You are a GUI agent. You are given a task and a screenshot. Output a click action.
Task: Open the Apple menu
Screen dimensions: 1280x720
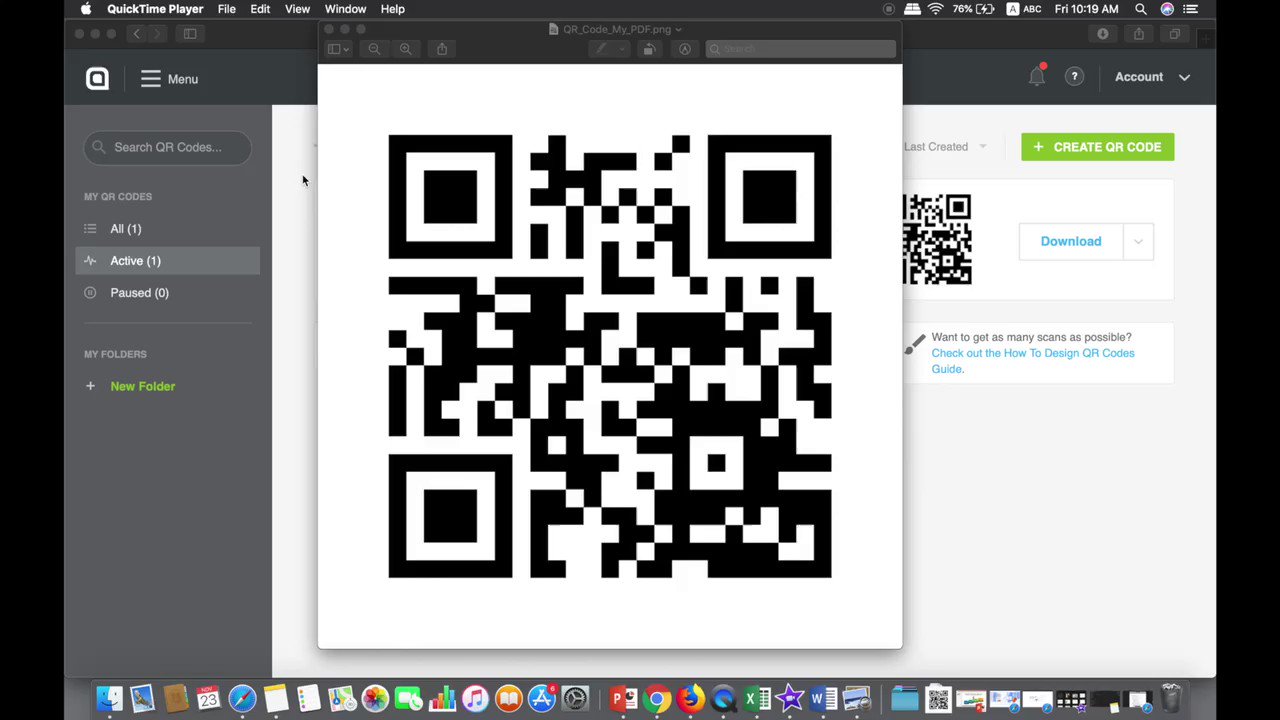tap(86, 9)
